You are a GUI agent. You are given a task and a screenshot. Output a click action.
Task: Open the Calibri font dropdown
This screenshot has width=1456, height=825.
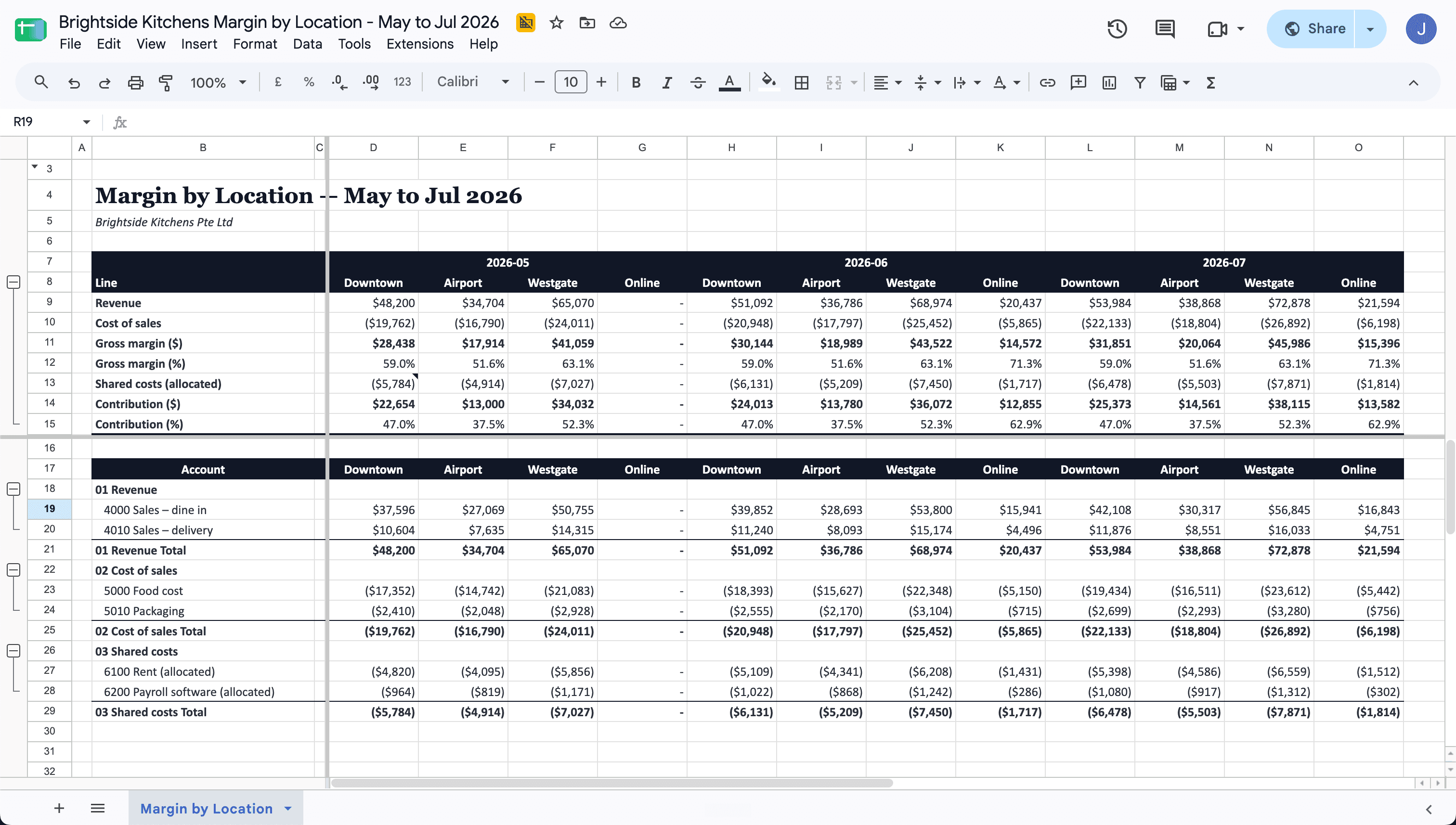tap(473, 82)
